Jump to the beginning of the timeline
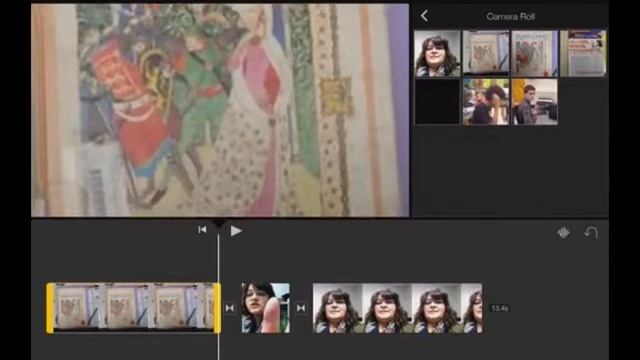This screenshot has width=640, height=360. (x=202, y=230)
